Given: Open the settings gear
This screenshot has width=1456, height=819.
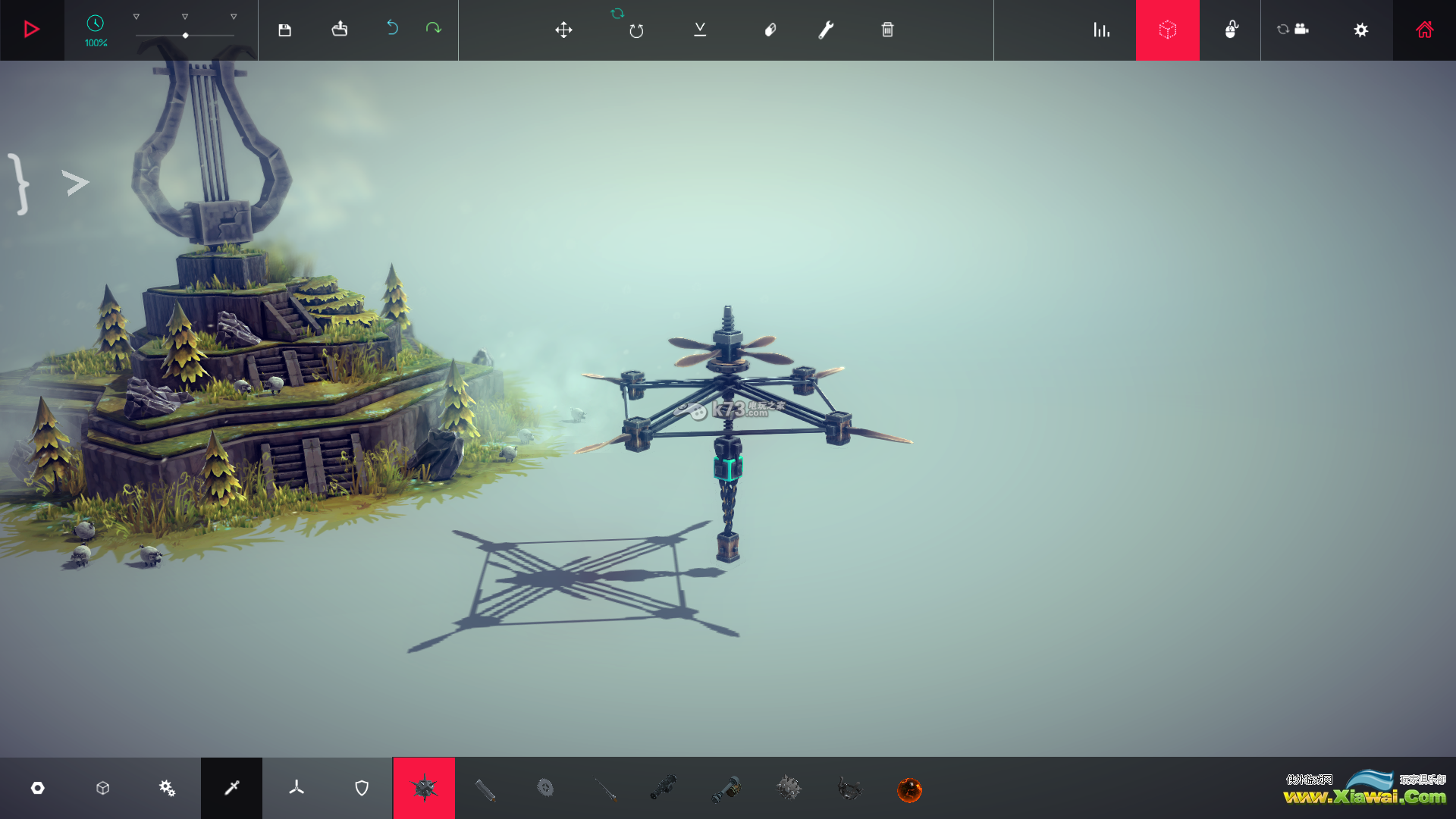Looking at the screenshot, I should click(1361, 30).
